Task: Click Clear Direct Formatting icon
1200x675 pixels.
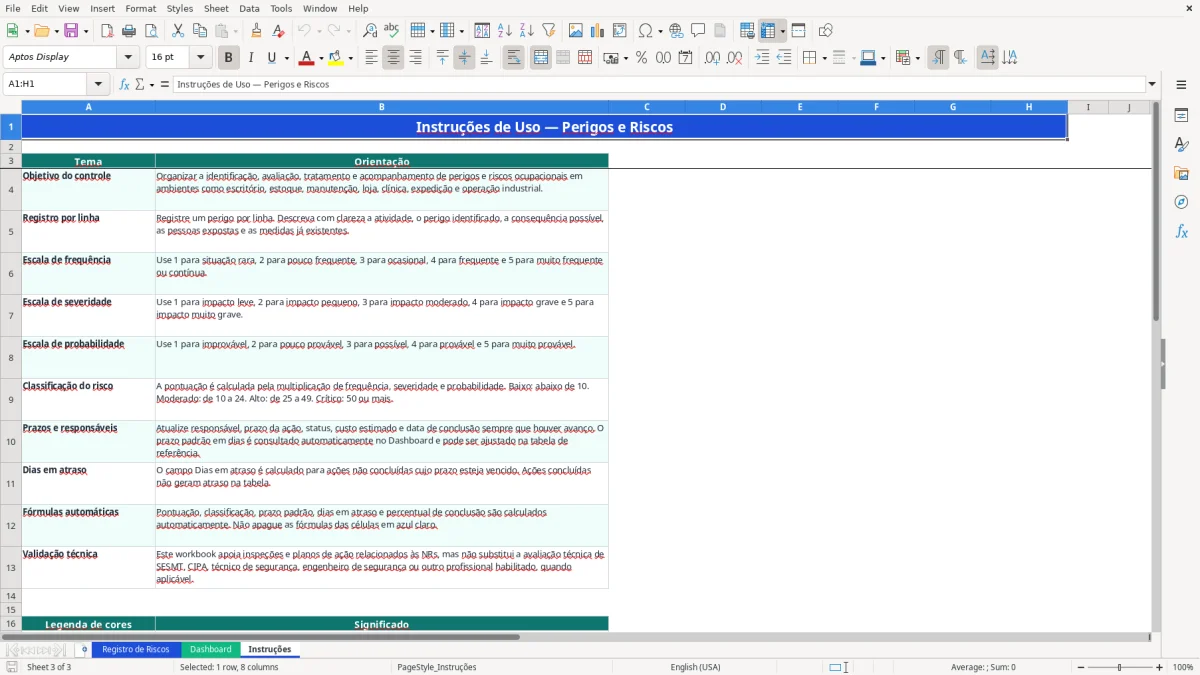Action: (279, 31)
